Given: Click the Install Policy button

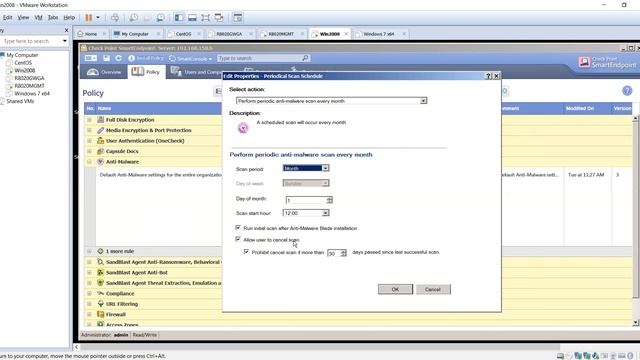Looking at the screenshot, I should click(145, 58).
